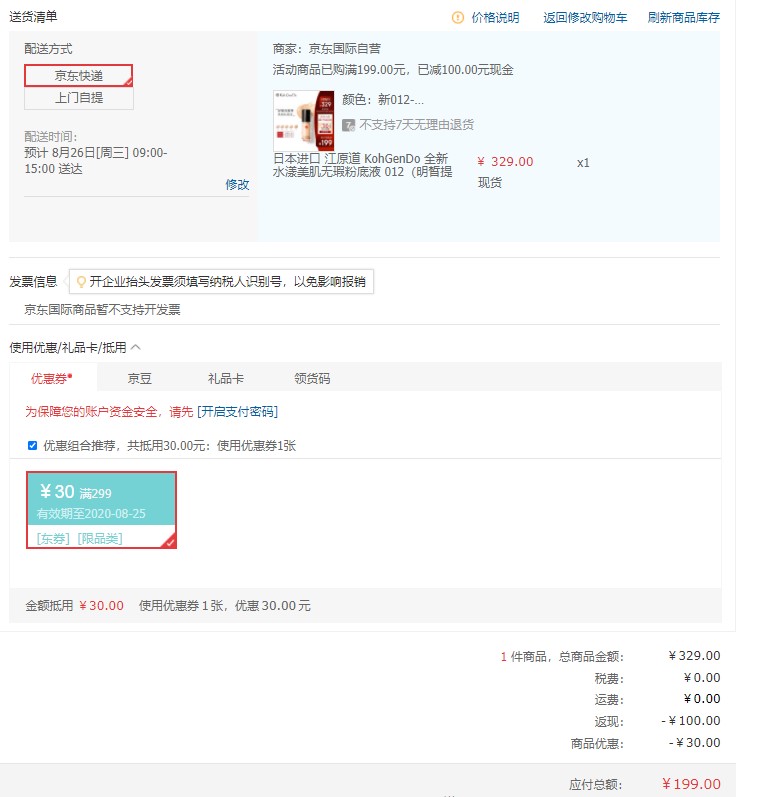
Task: Deselect the ¥30 满299 coupon card
Action: tap(101, 510)
